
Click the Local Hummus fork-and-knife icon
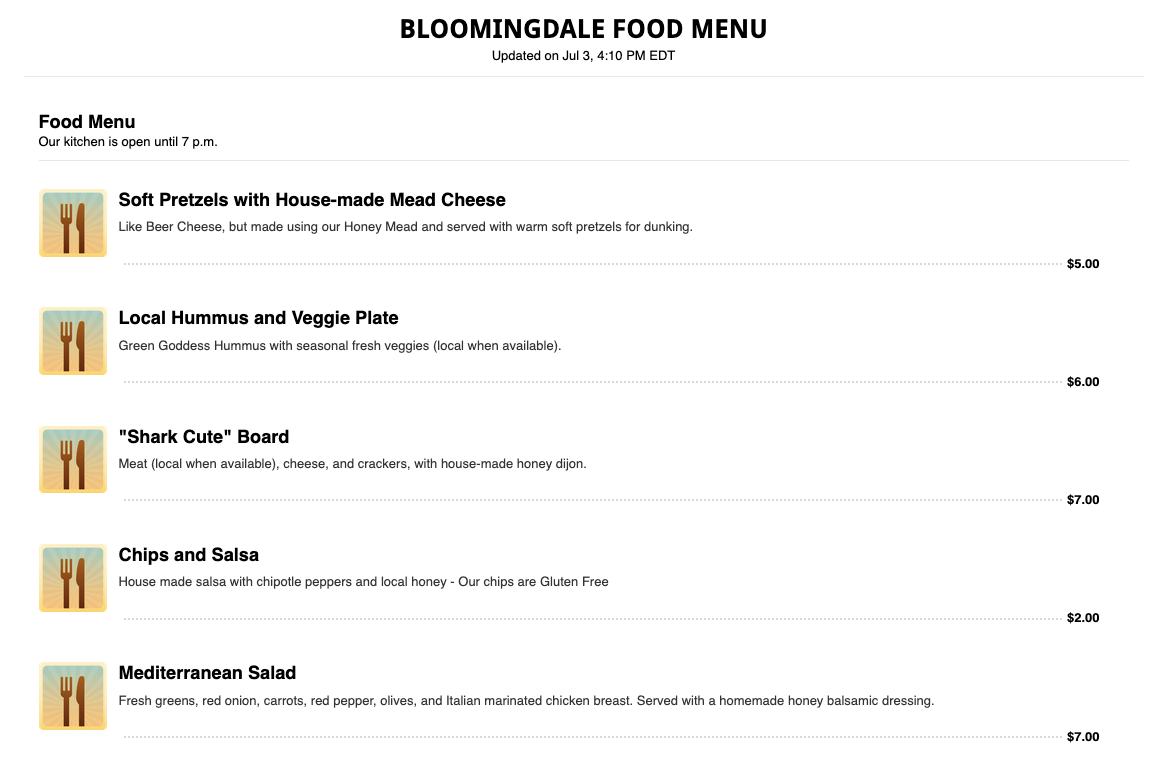point(72,341)
